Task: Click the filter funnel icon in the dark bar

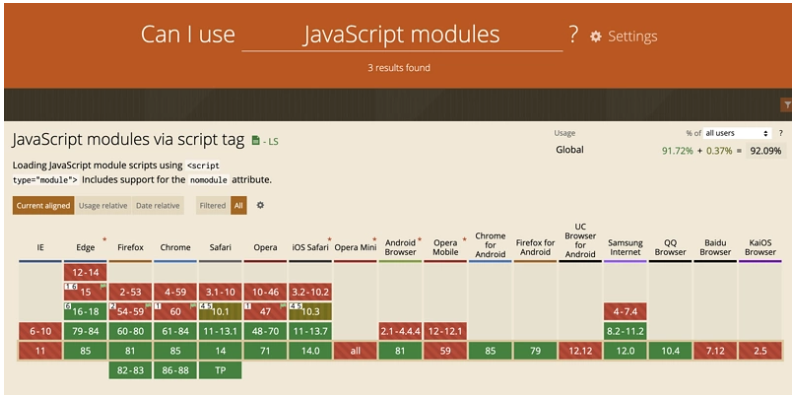Action: [786, 105]
